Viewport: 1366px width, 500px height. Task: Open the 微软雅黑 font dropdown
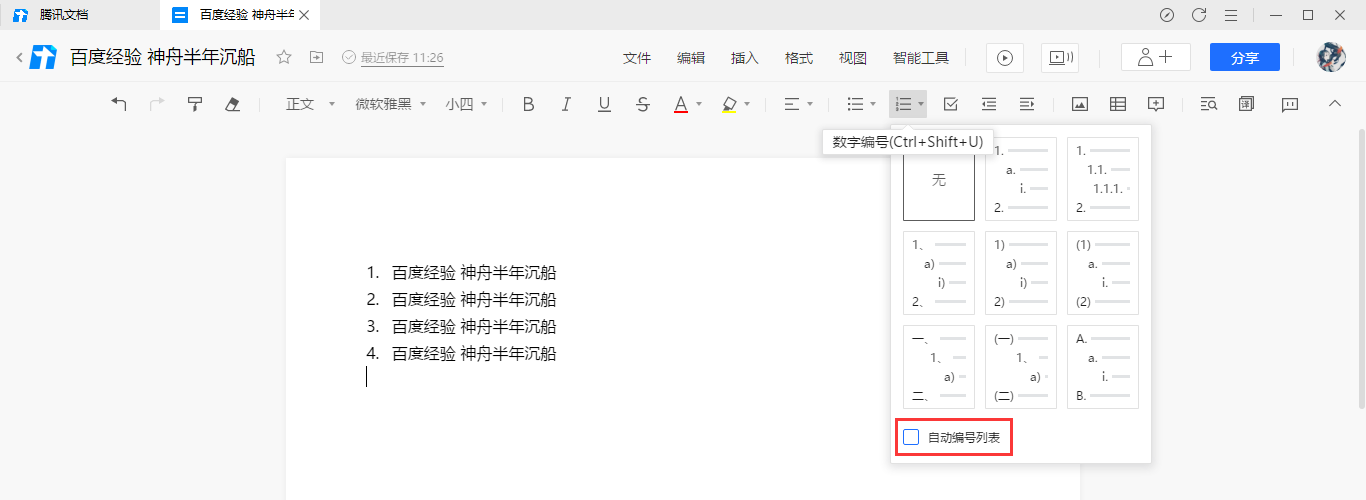[391, 104]
